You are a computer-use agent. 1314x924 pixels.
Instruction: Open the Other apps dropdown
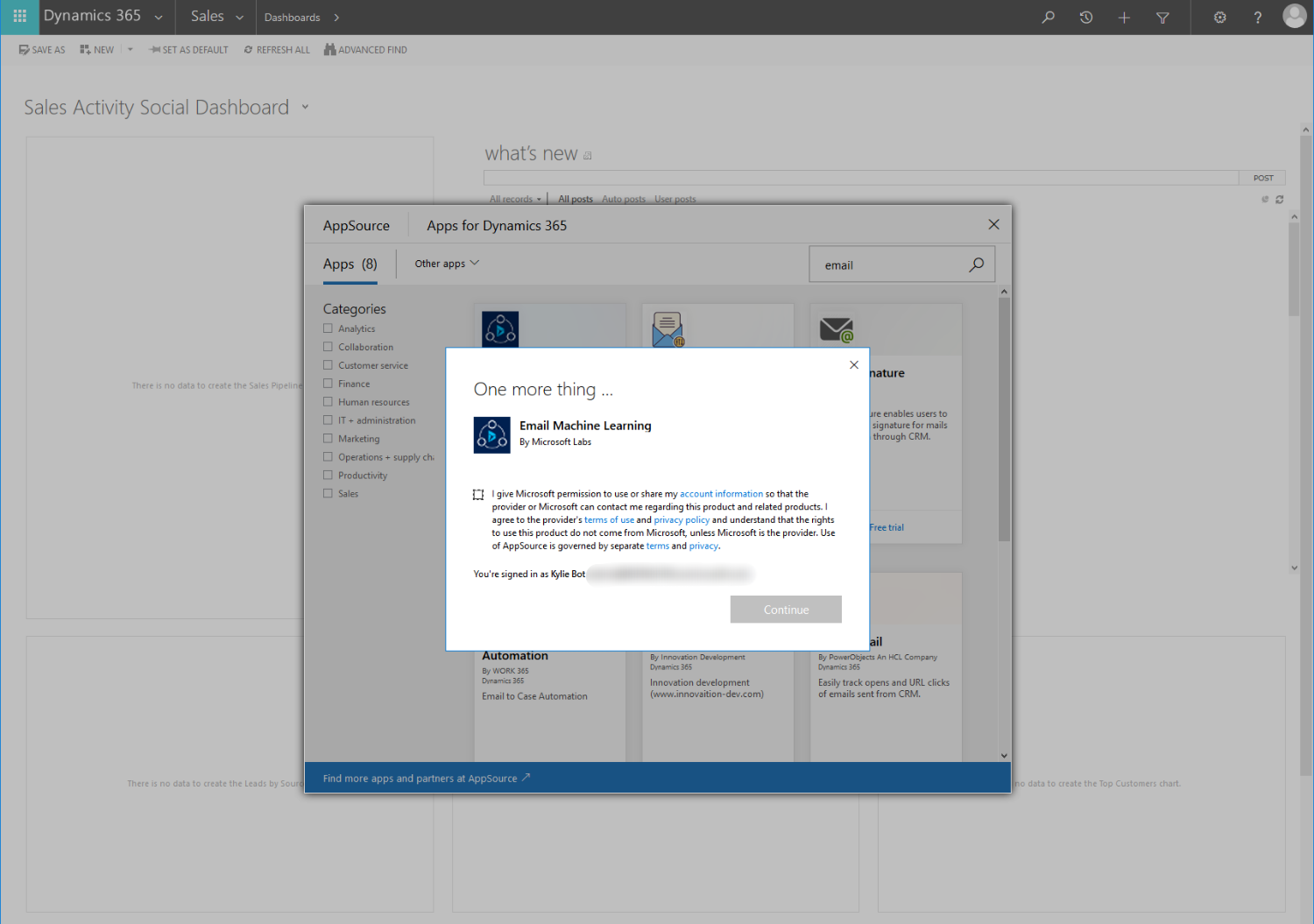coord(447,264)
